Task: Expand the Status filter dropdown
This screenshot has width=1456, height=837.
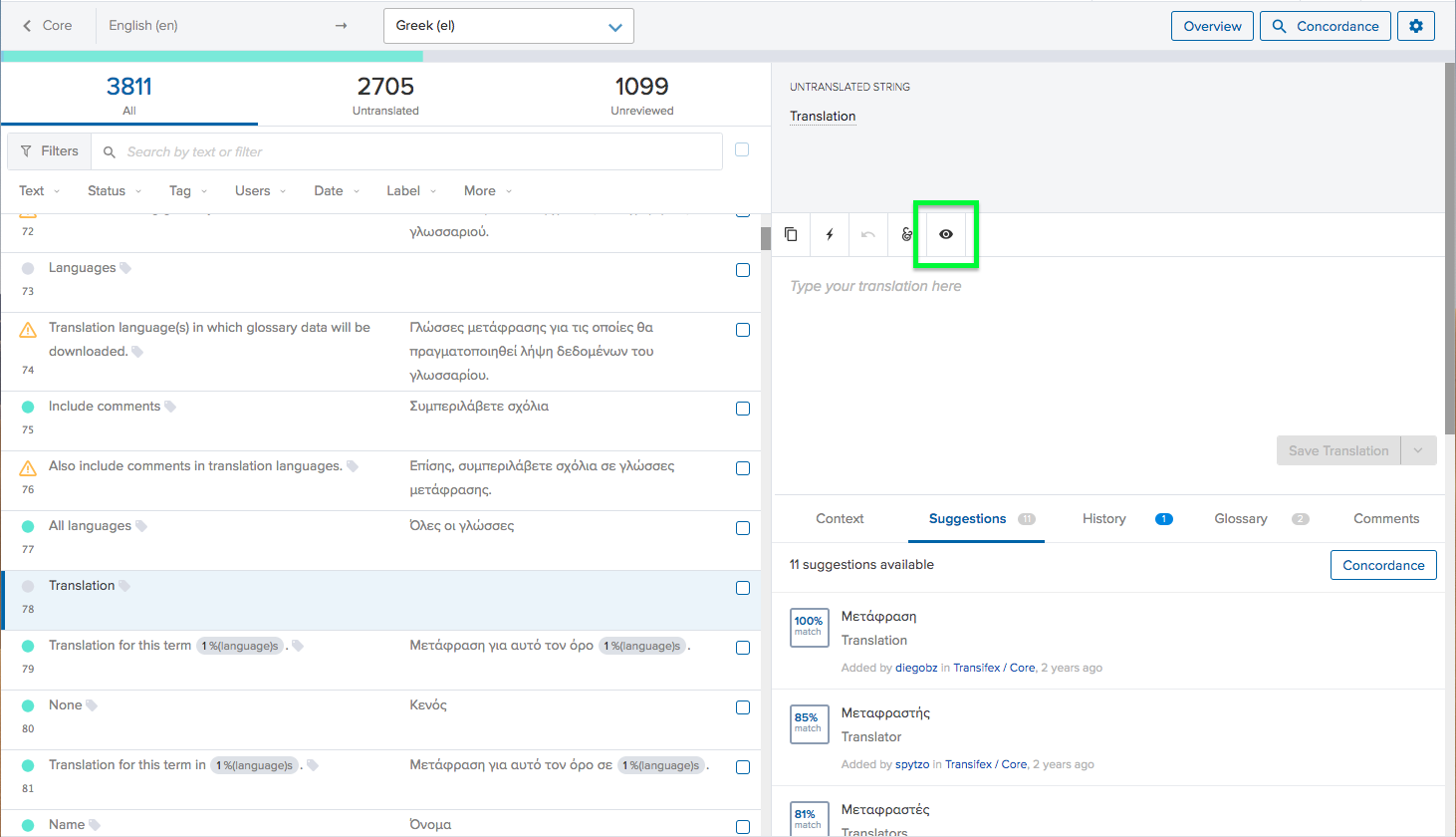Action: (x=115, y=191)
